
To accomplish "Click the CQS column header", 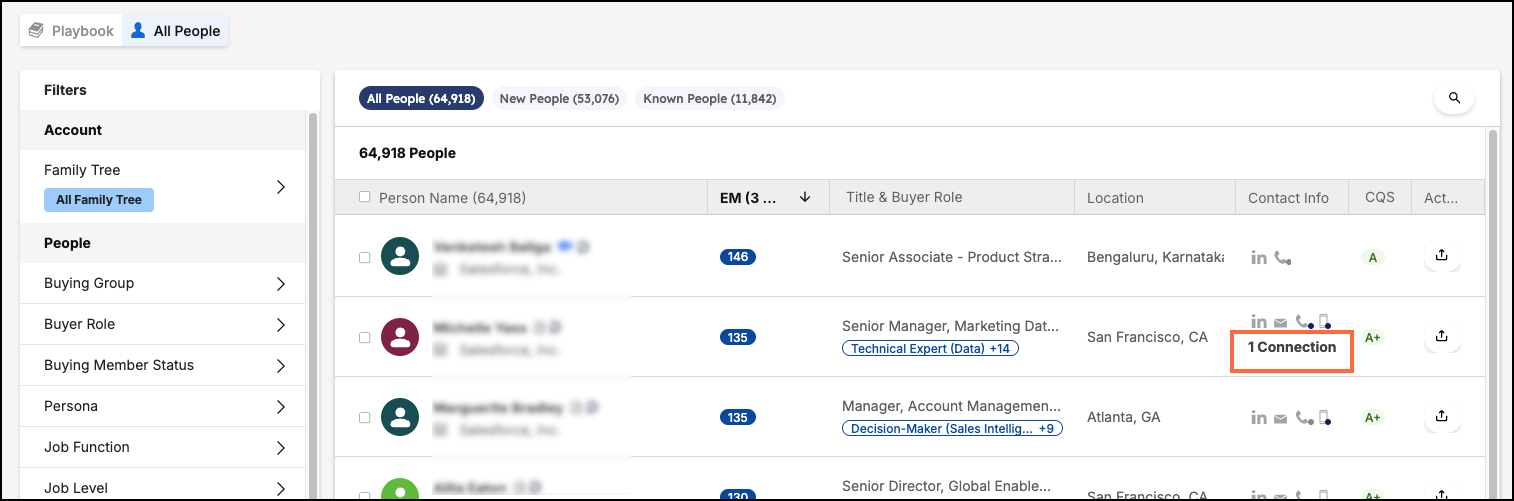I will tap(1379, 198).
